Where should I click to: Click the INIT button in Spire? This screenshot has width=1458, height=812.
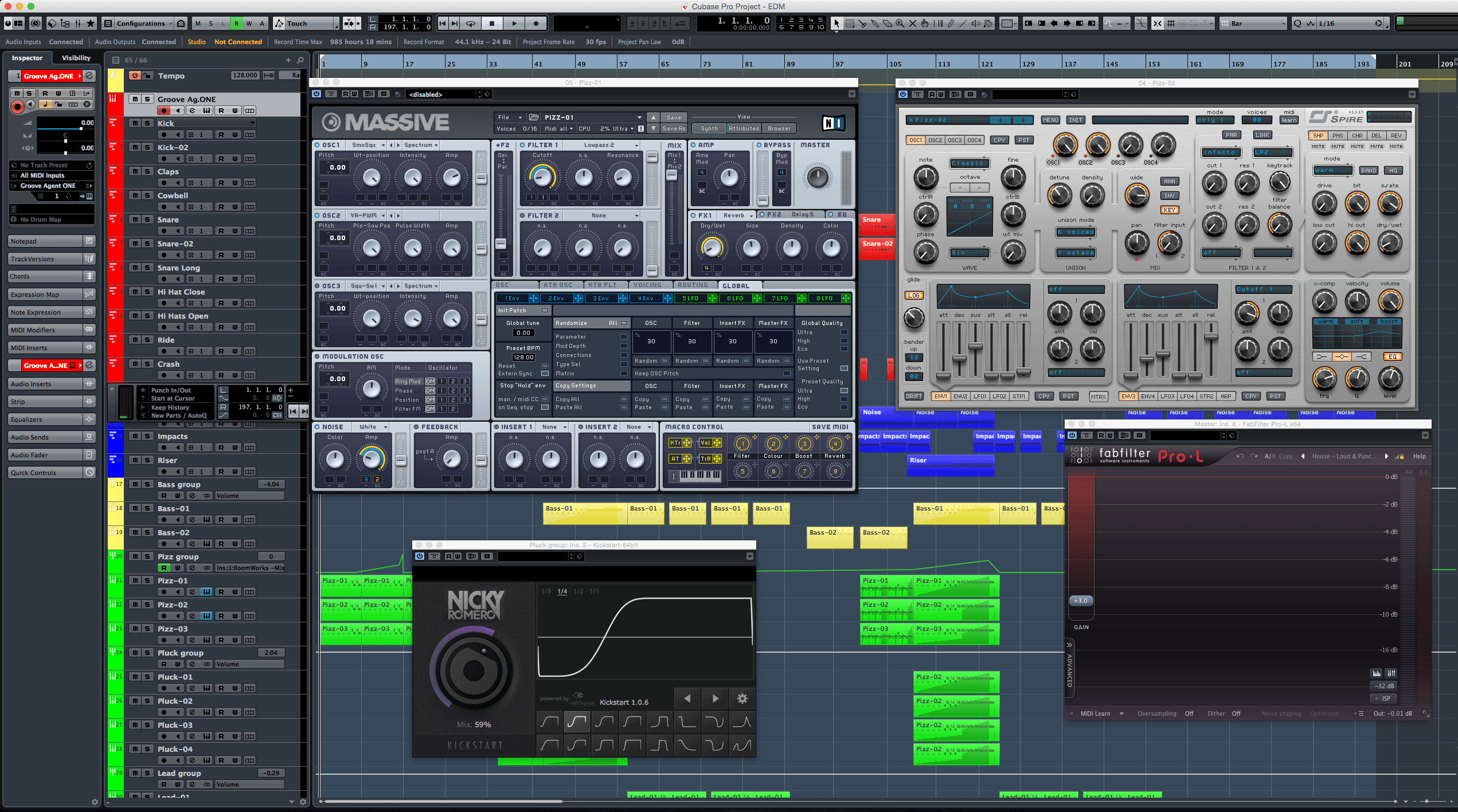(x=1075, y=120)
